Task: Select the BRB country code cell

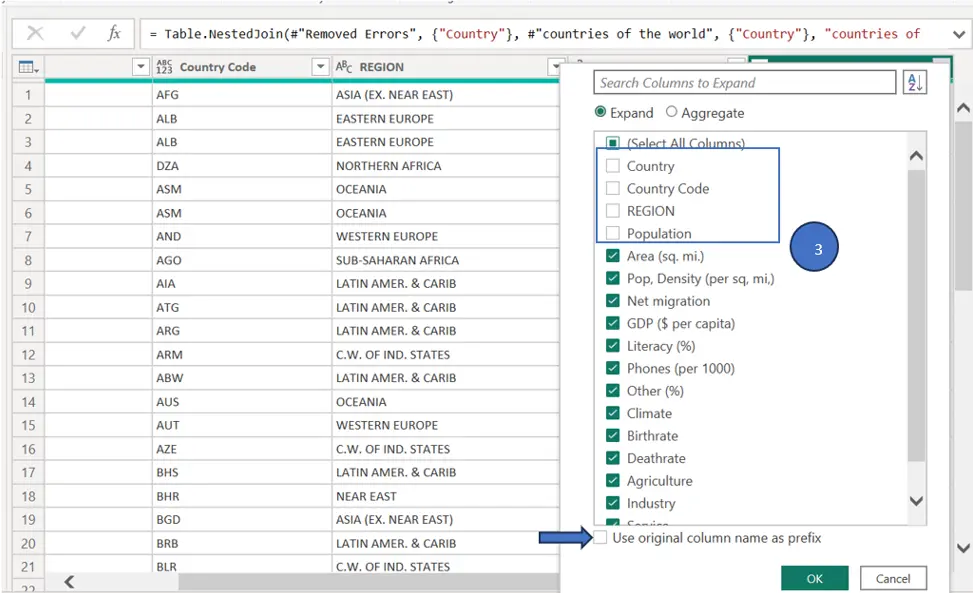Action: coord(242,543)
